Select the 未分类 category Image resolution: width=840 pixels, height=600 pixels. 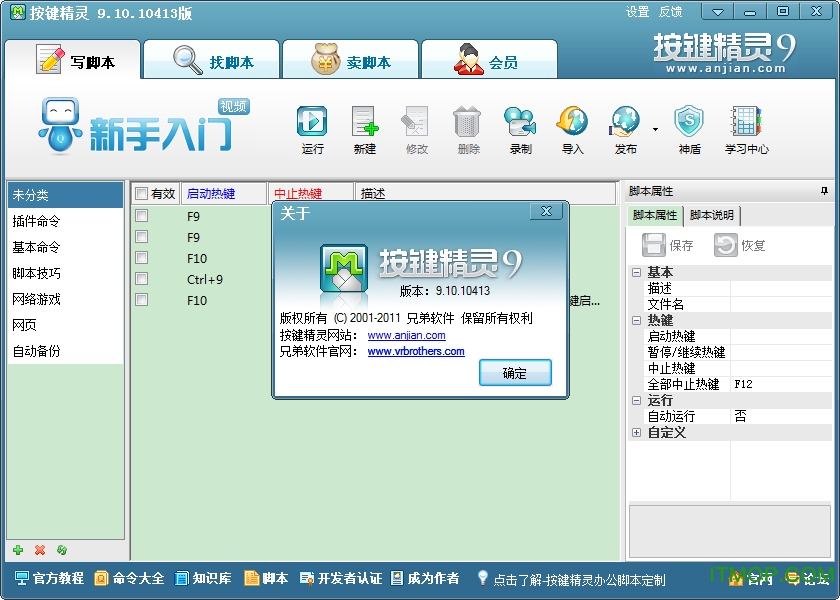tap(65, 195)
